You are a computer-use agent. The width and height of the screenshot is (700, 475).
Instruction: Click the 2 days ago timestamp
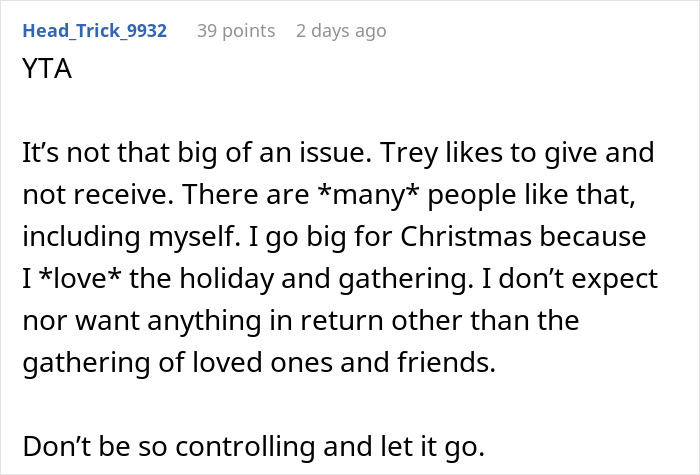[x=340, y=31]
